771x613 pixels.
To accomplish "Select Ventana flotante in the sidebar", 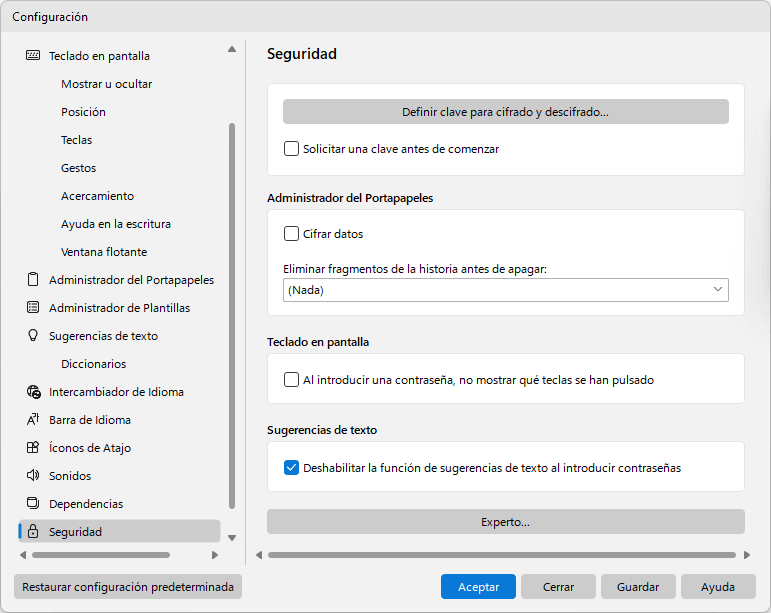I will (104, 252).
